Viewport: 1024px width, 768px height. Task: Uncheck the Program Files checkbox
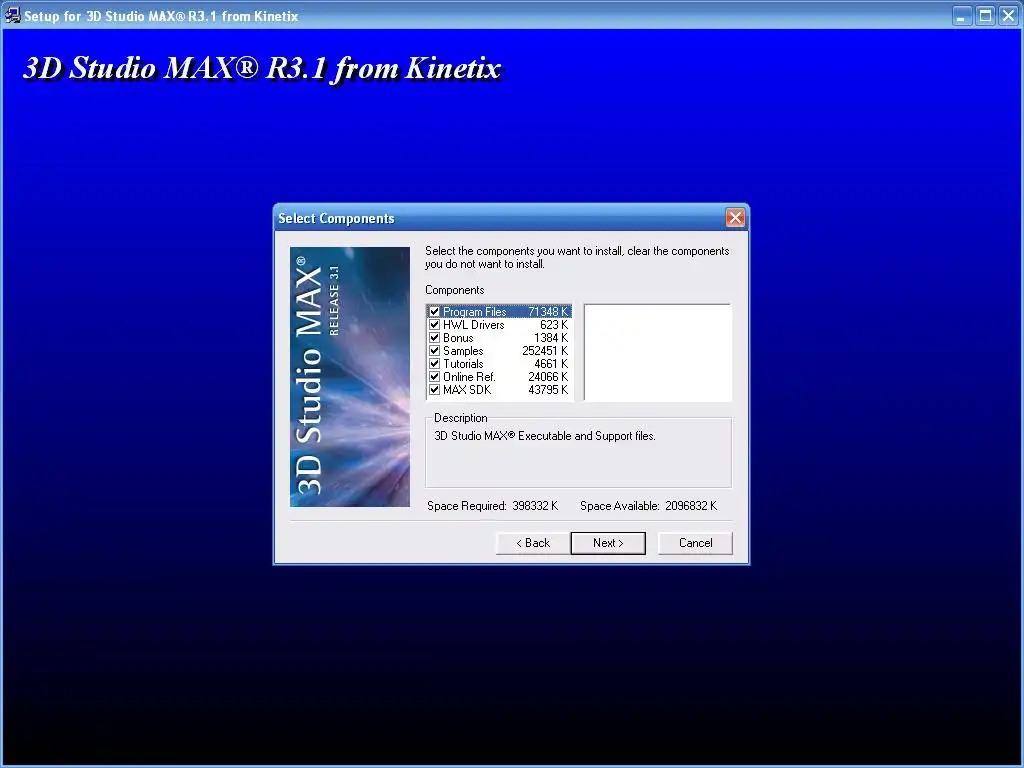tap(434, 312)
